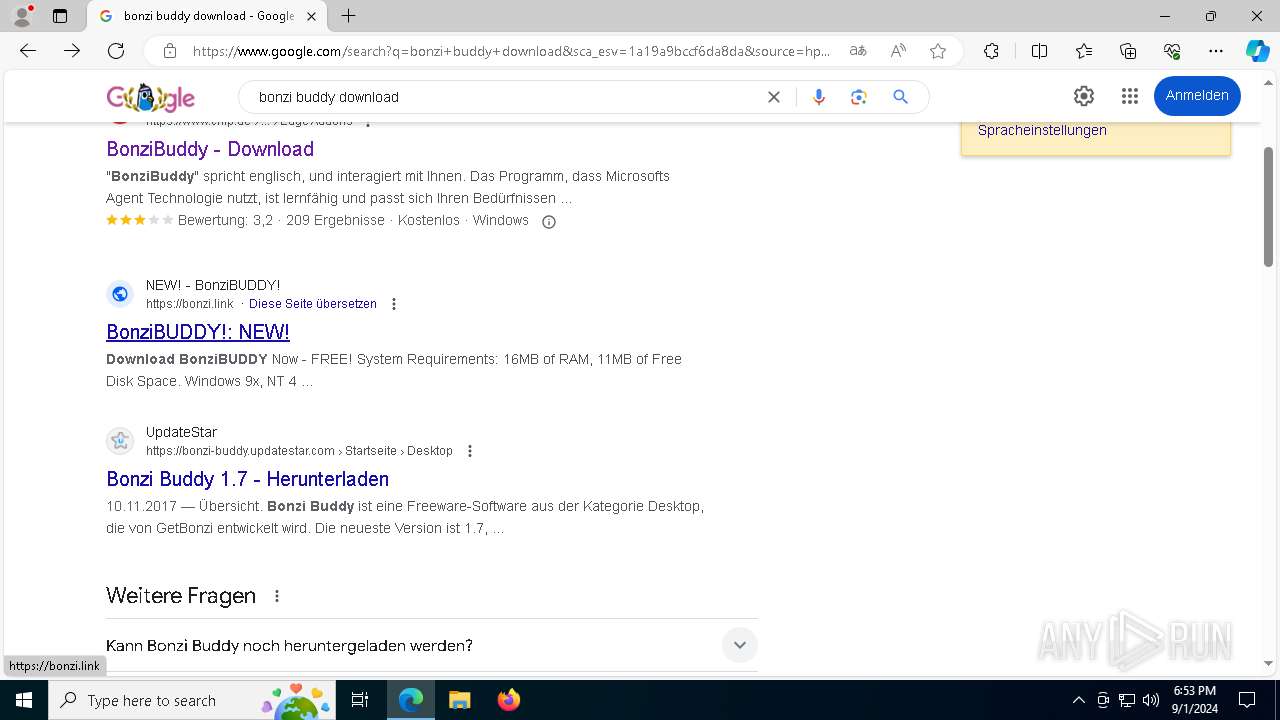Go to Google home via logo
The height and width of the screenshot is (720, 1280).
pyautogui.click(x=151, y=97)
